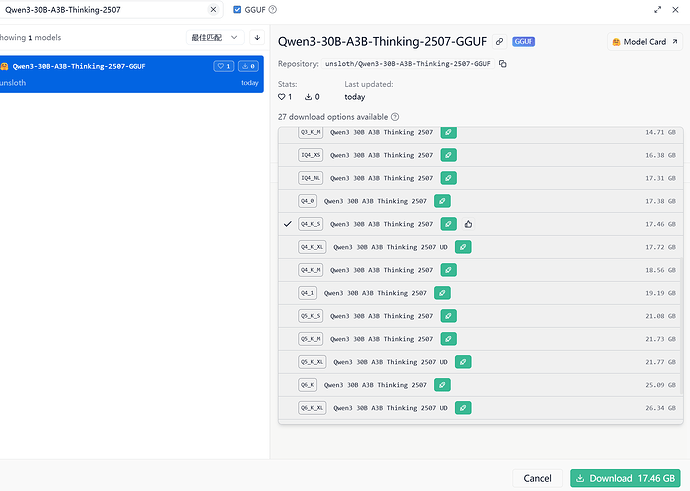The width and height of the screenshot is (690, 491).
Task: Click the Cancel button
Action: (x=537, y=478)
